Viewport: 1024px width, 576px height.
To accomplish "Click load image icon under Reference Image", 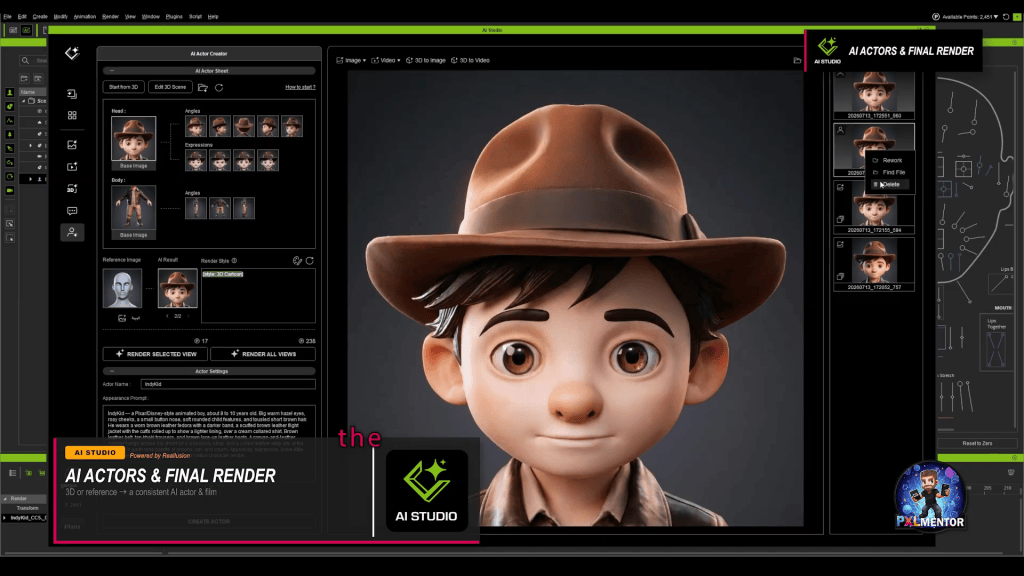I will point(121,318).
